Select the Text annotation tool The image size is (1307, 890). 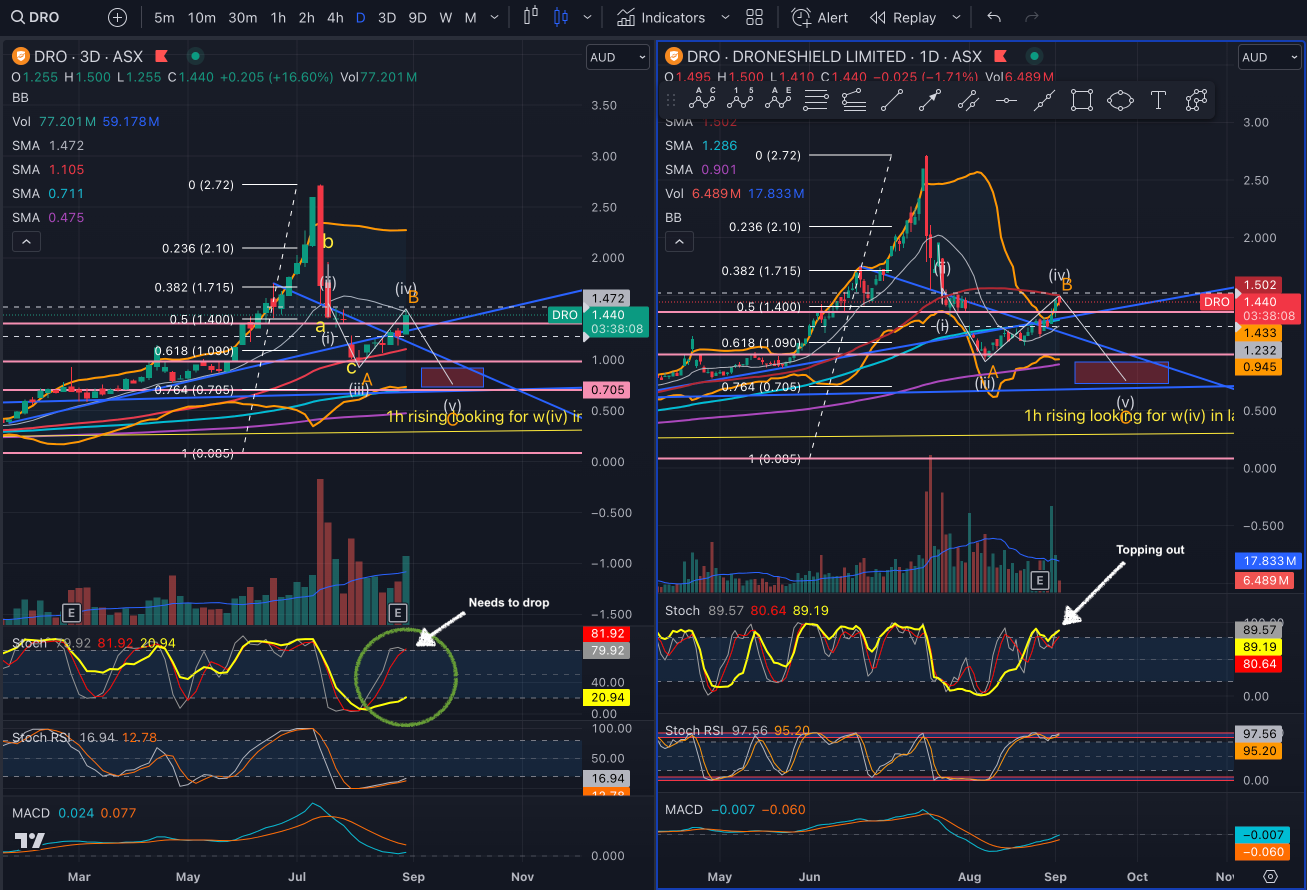pyautogui.click(x=1158, y=99)
